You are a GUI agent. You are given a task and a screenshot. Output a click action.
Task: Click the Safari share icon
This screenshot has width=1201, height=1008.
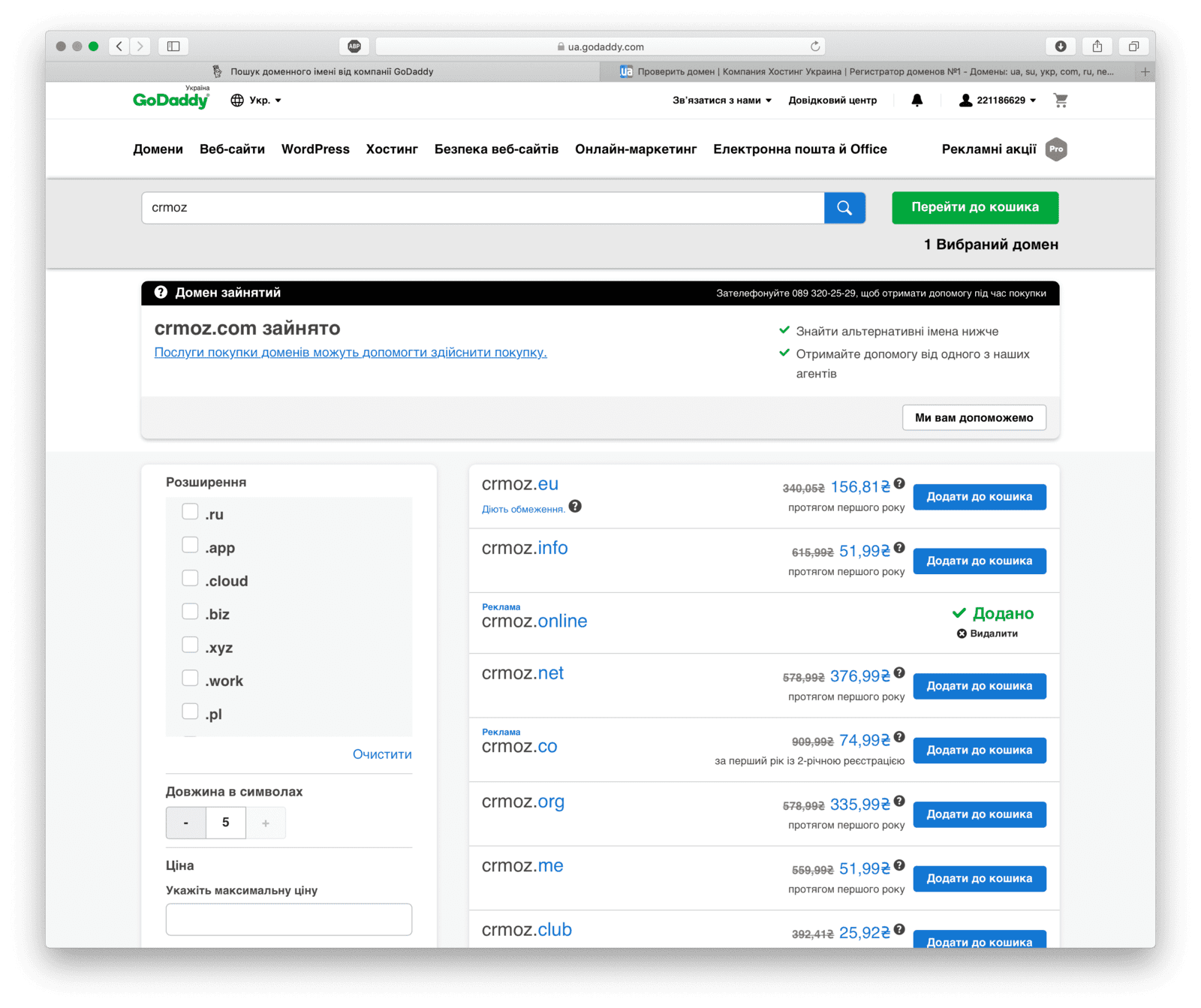pos(1097,47)
